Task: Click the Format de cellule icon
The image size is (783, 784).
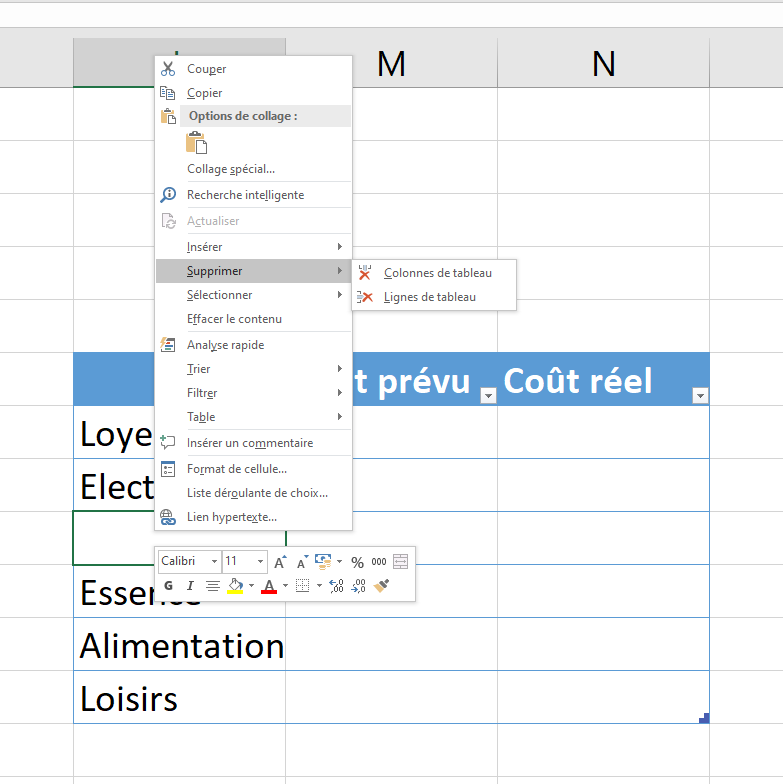Action: click(168, 468)
